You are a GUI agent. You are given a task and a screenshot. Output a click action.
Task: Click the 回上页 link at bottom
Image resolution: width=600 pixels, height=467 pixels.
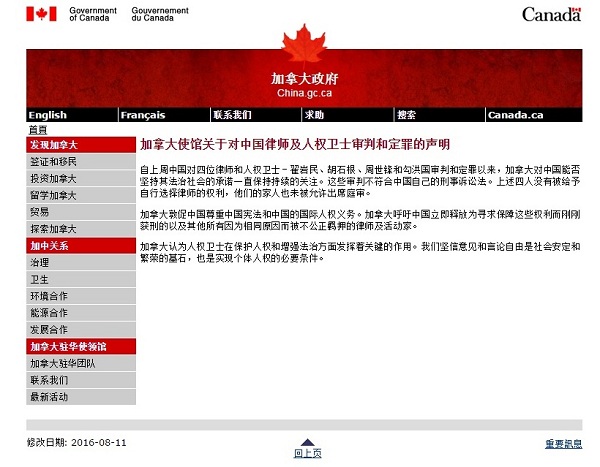[x=308, y=454]
